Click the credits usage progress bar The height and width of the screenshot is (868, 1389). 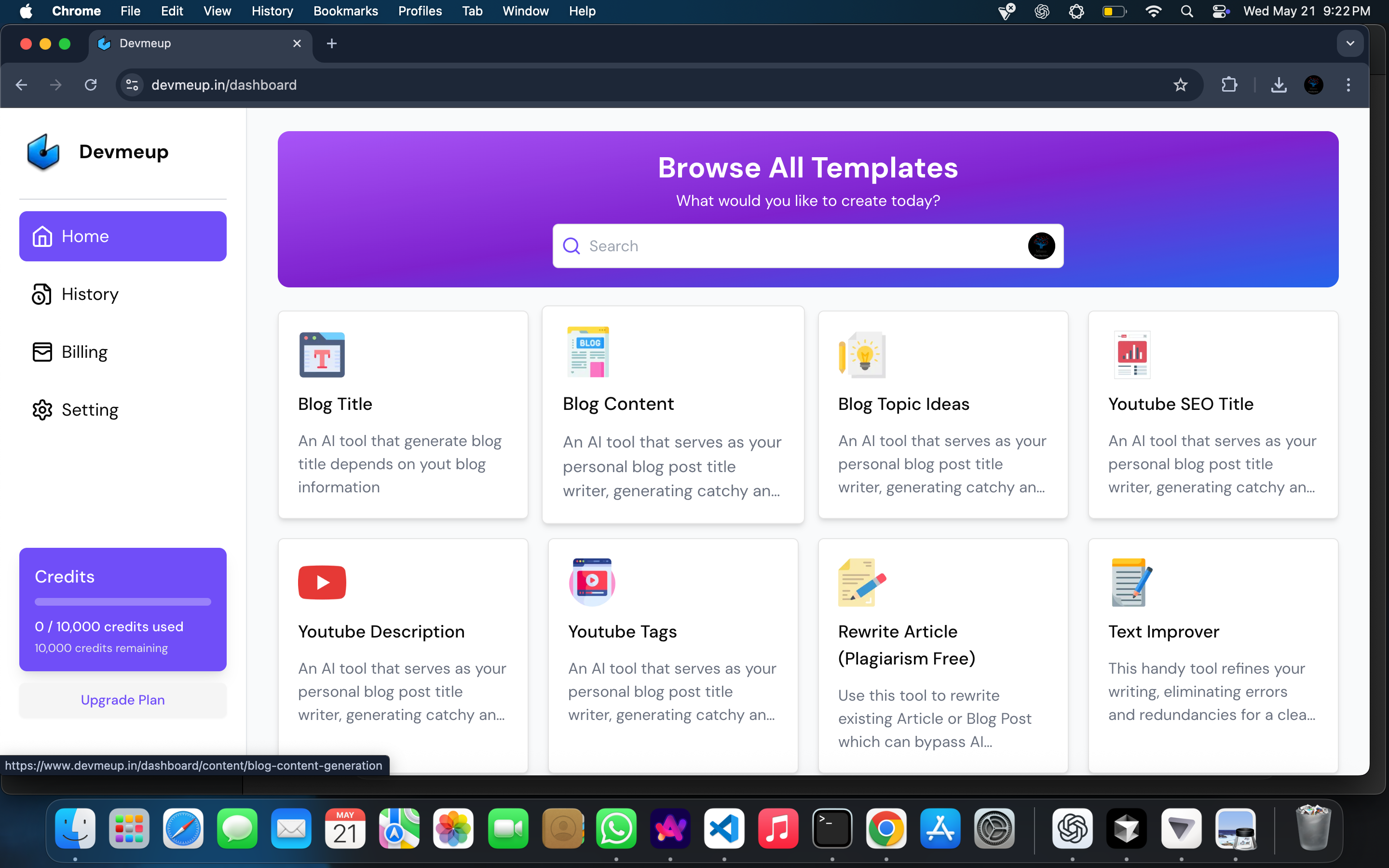point(123,602)
